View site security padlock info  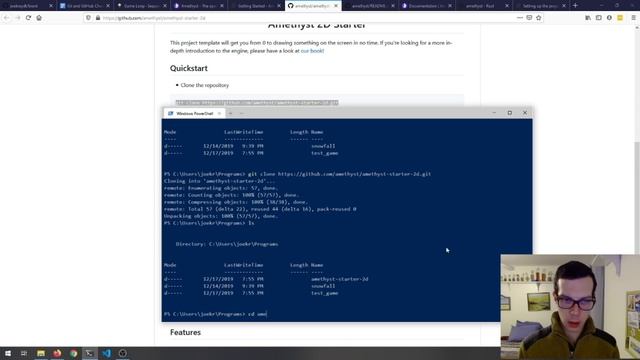click(98, 18)
